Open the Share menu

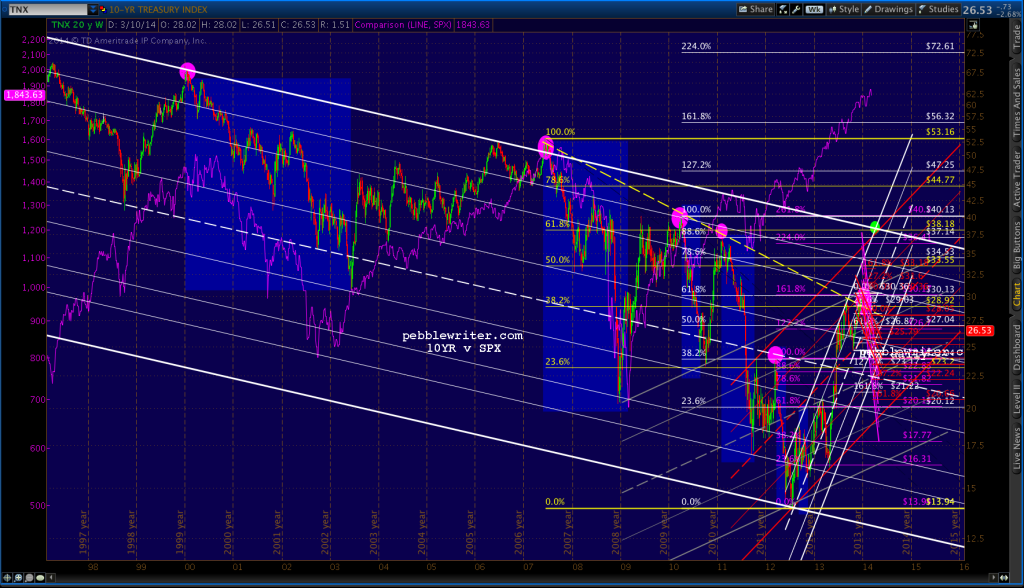(x=756, y=9)
